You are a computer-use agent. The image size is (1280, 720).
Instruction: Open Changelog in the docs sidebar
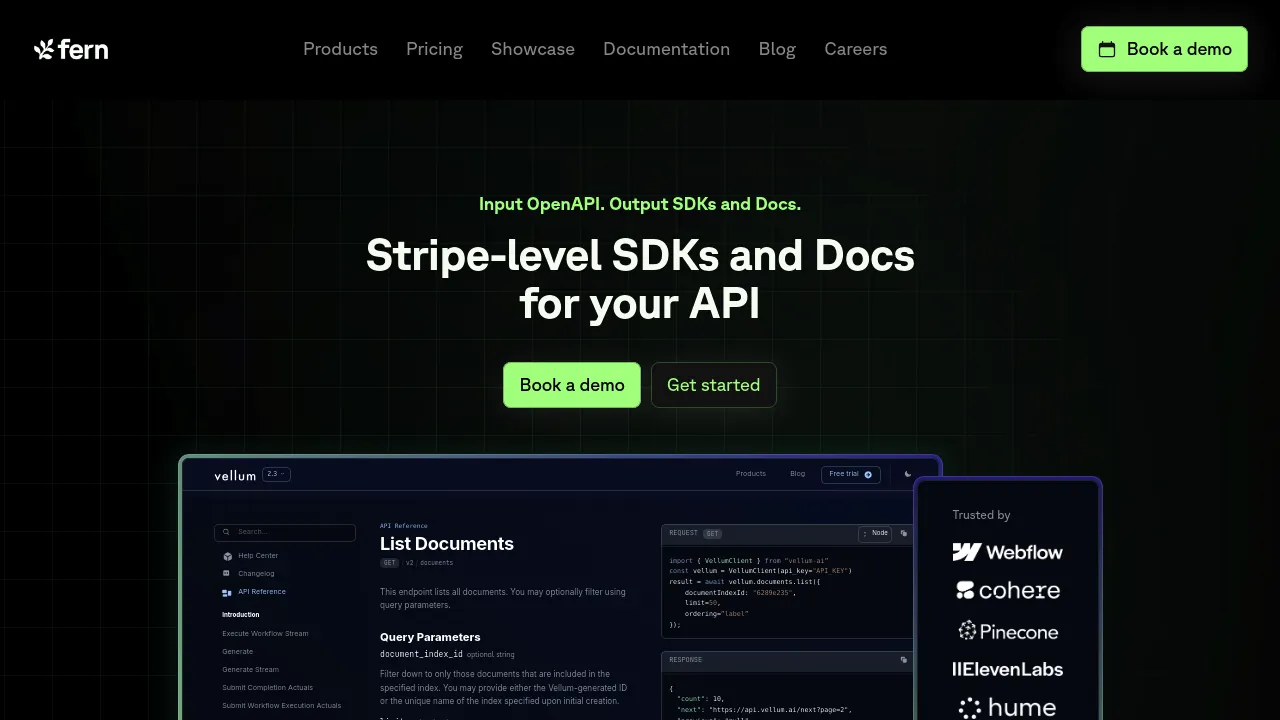click(x=256, y=574)
